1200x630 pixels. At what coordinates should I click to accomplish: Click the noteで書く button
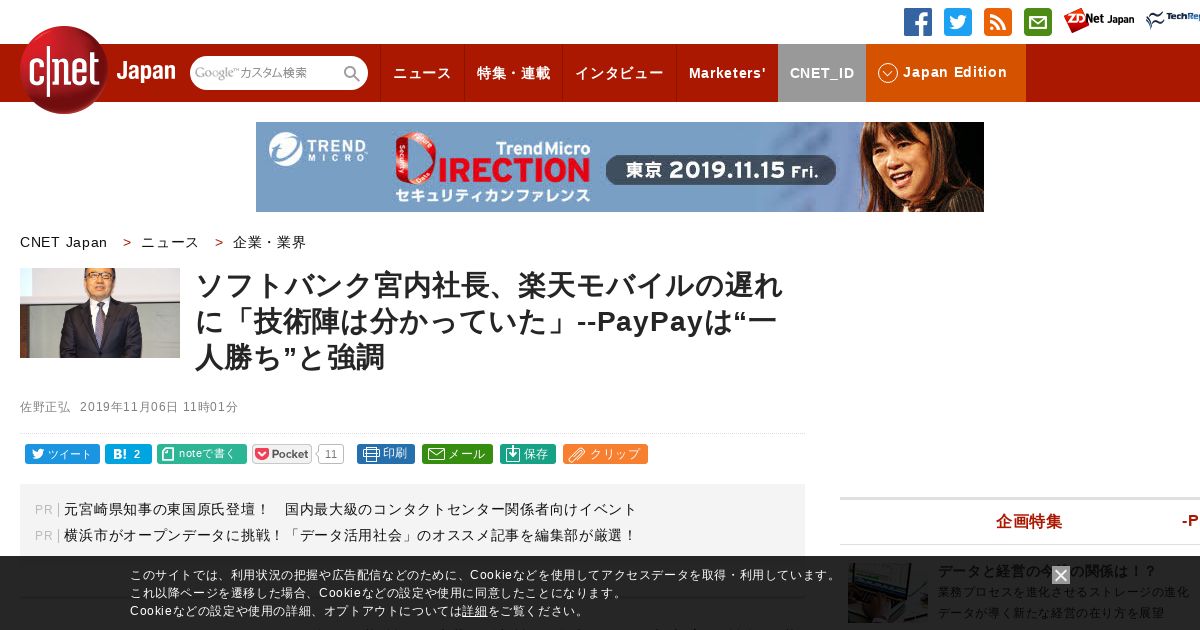tap(202, 454)
